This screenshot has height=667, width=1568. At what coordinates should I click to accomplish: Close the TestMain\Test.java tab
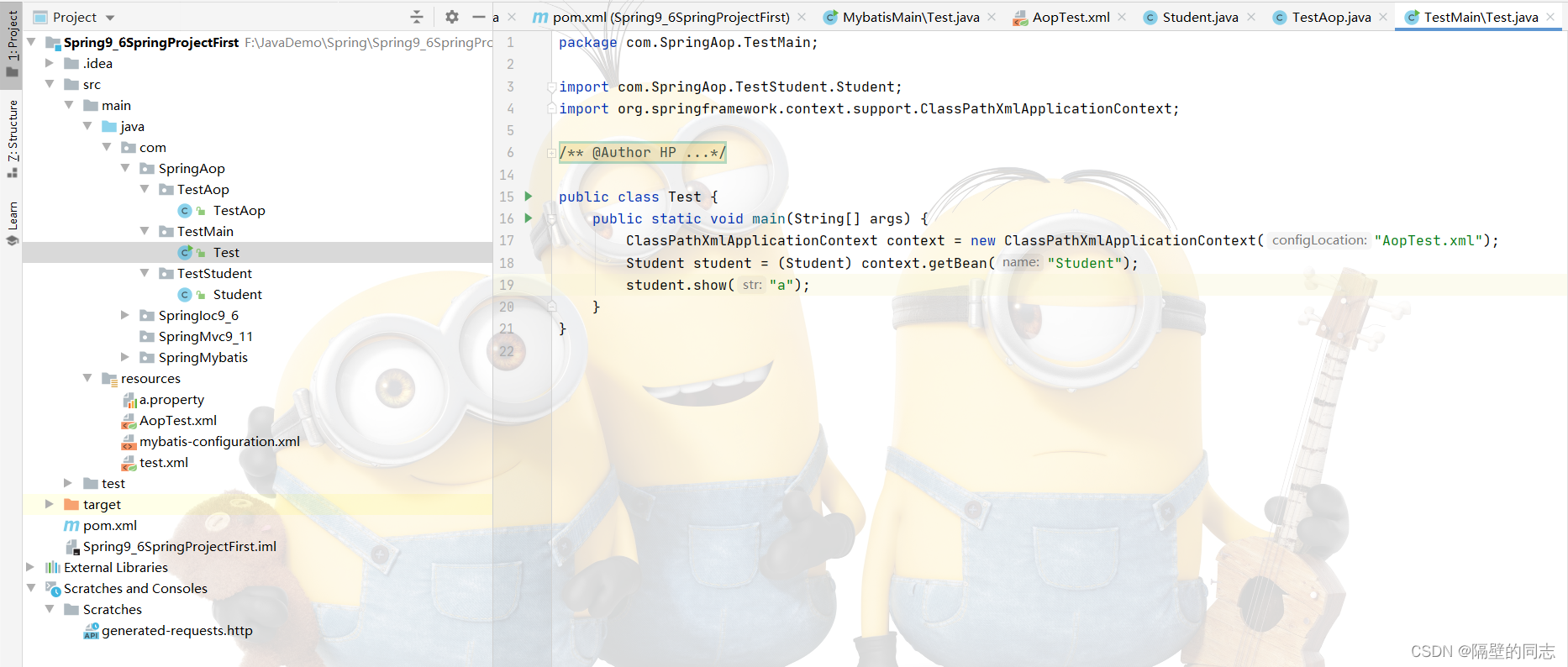click(x=1550, y=17)
